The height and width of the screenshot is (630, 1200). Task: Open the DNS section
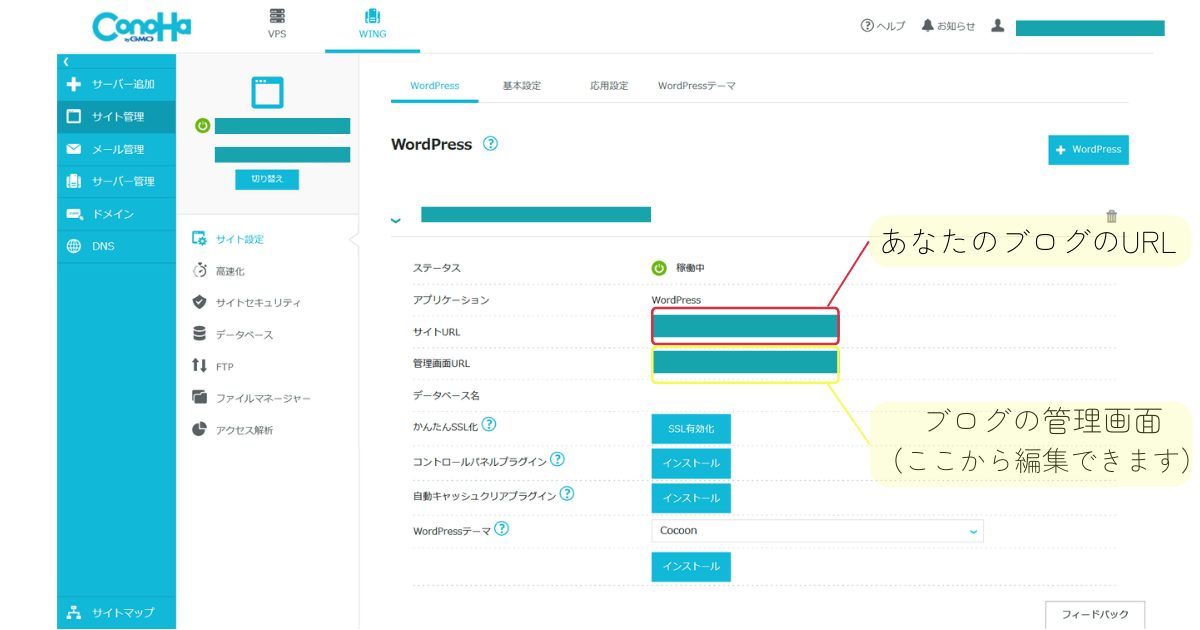coord(116,246)
